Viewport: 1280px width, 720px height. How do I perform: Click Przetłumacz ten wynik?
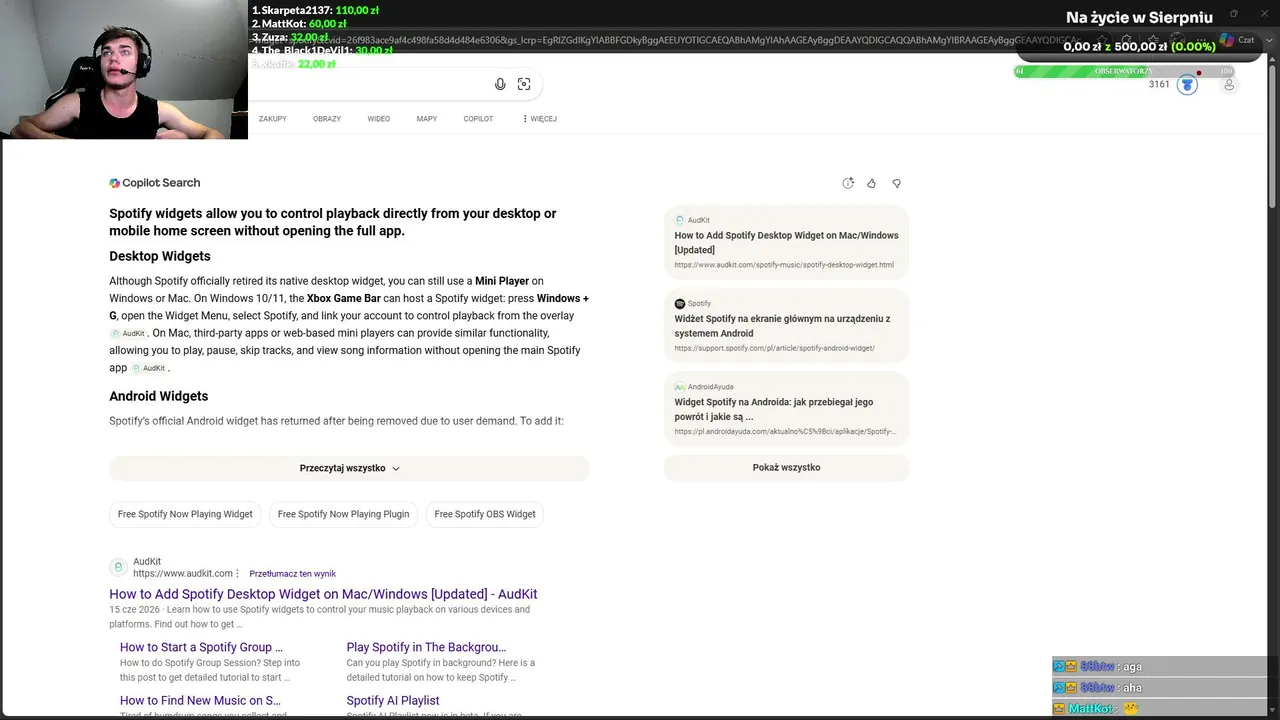293,574
